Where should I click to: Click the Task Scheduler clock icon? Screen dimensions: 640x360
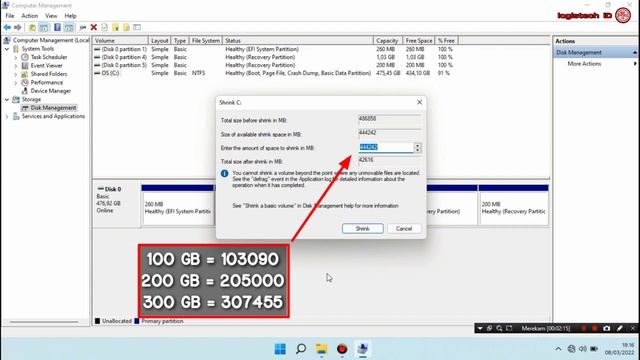click(24, 57)
